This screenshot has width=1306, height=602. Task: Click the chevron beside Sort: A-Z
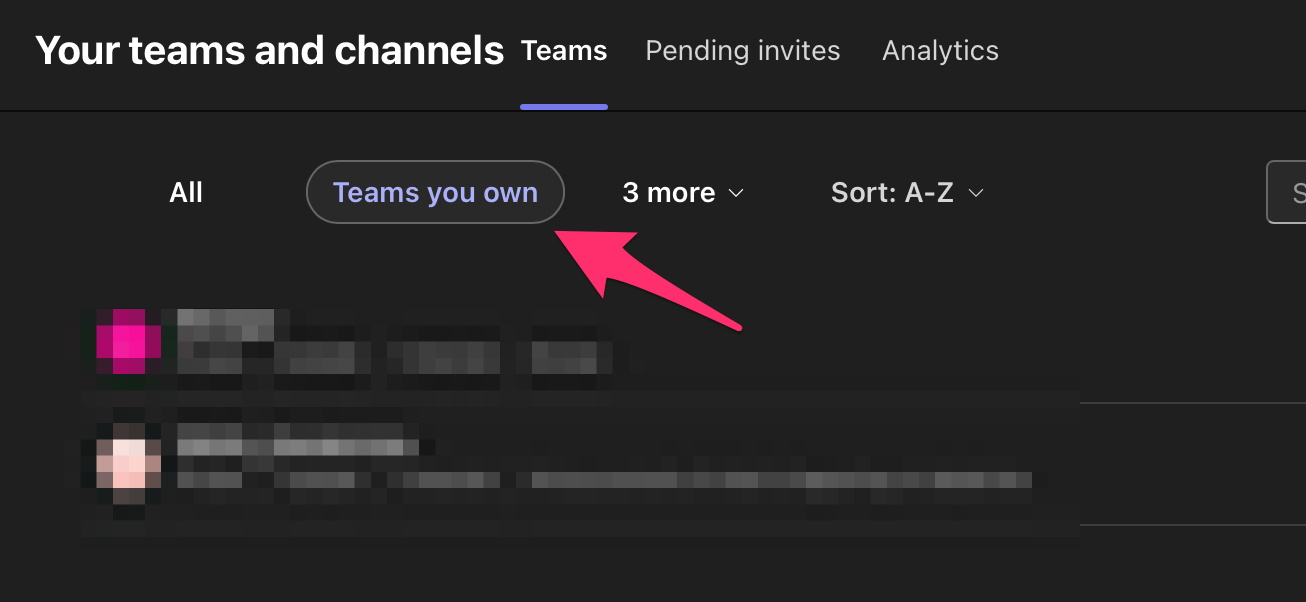pyautogui.click(x=976, y=193)
